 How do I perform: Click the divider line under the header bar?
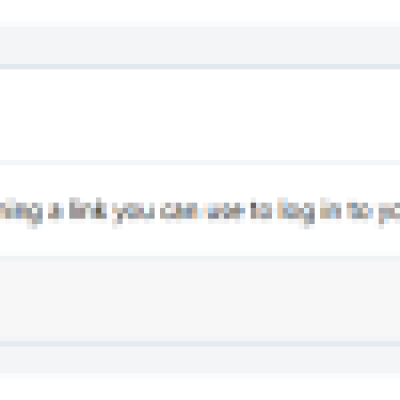(200, 67)
